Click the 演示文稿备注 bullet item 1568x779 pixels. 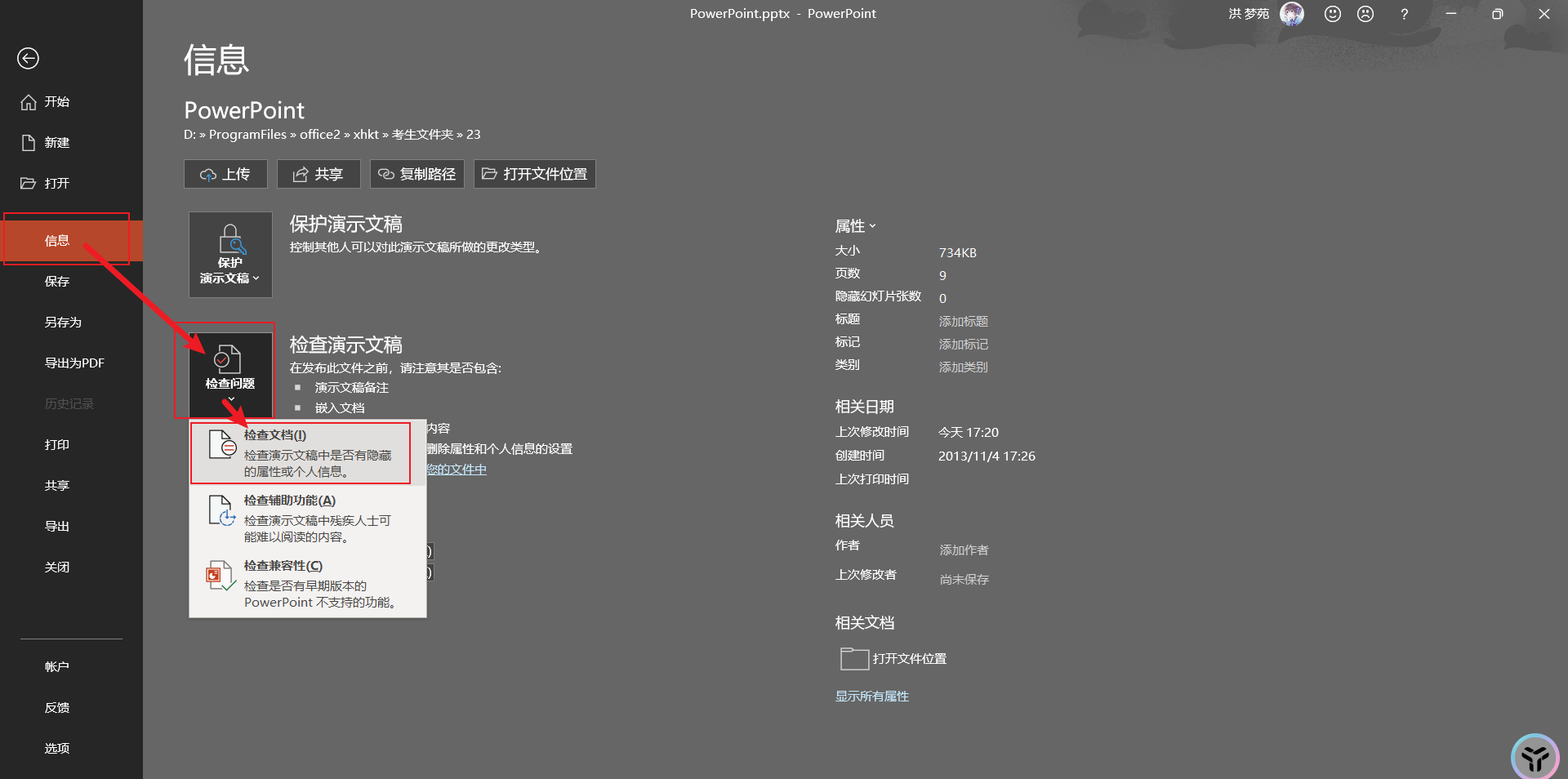point(352,388)
